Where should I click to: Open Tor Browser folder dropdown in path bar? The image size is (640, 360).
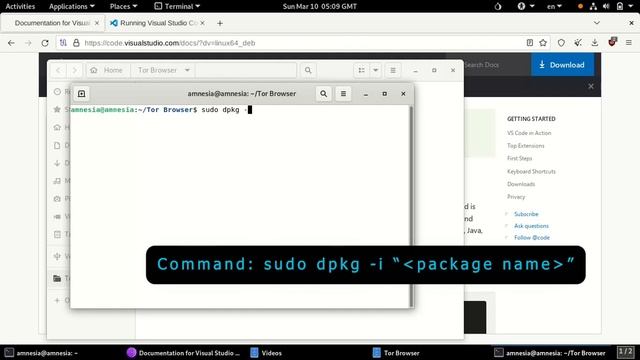coord(163,70)
